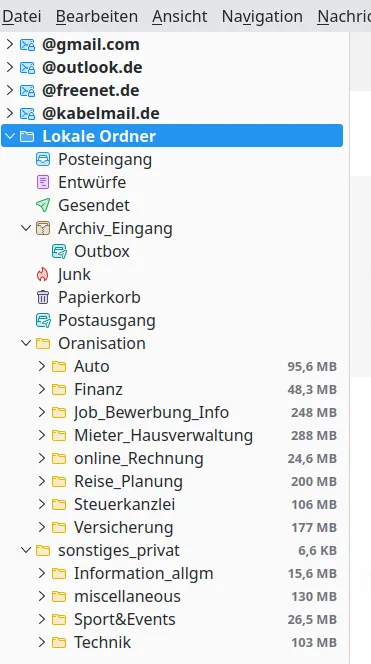371x664 pixels.
Task: Click the Archiv_Eingang archive box icon
Action: pyautogui.click(x=43, y=228)
